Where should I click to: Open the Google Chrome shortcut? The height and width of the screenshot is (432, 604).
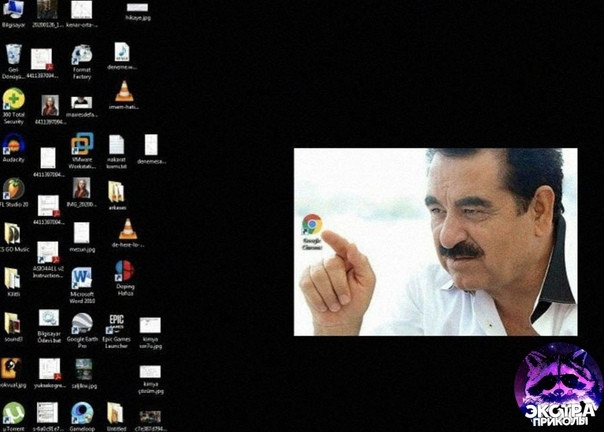click(x=312, y=224)
